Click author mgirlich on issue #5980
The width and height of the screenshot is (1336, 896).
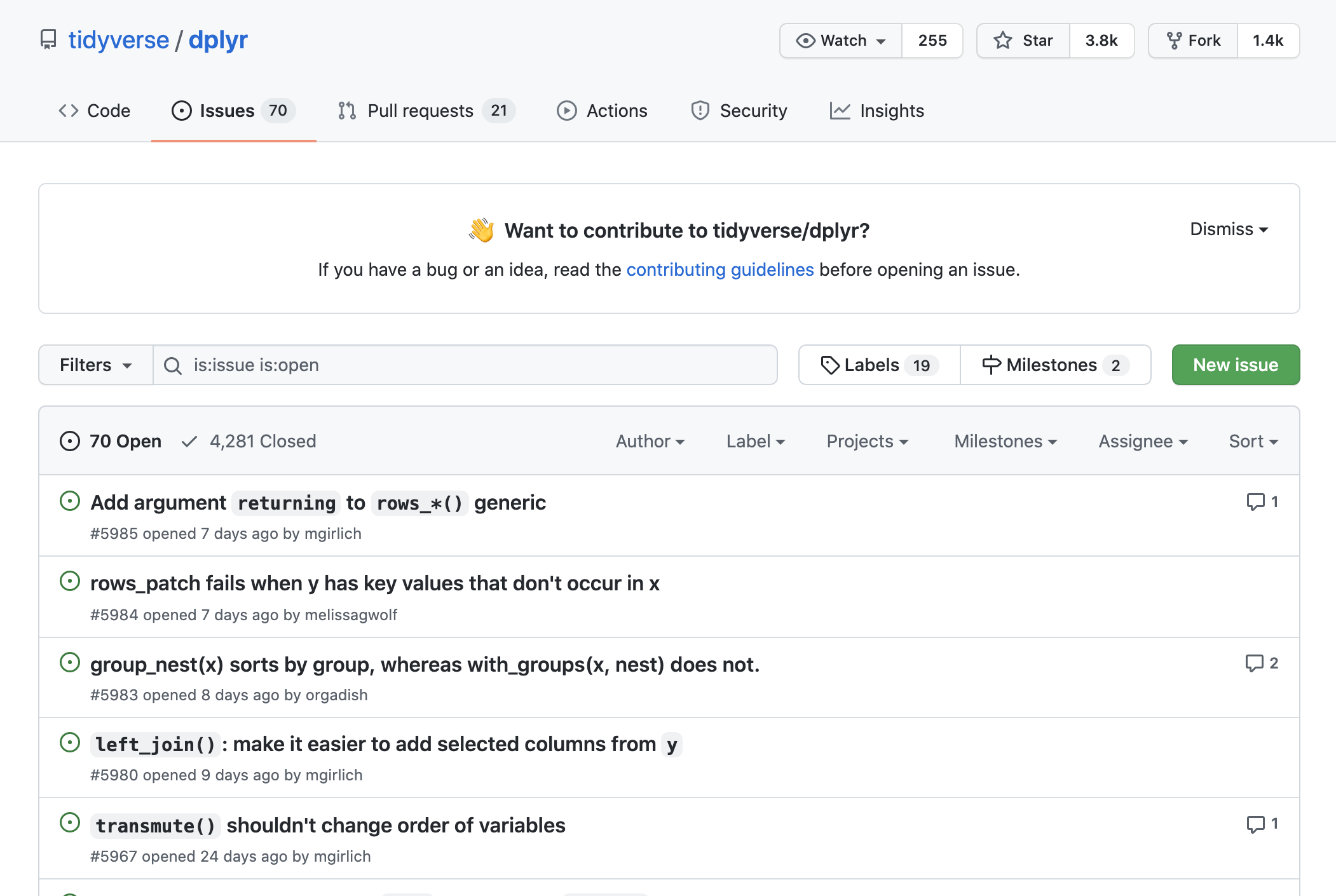pos(334,775)
